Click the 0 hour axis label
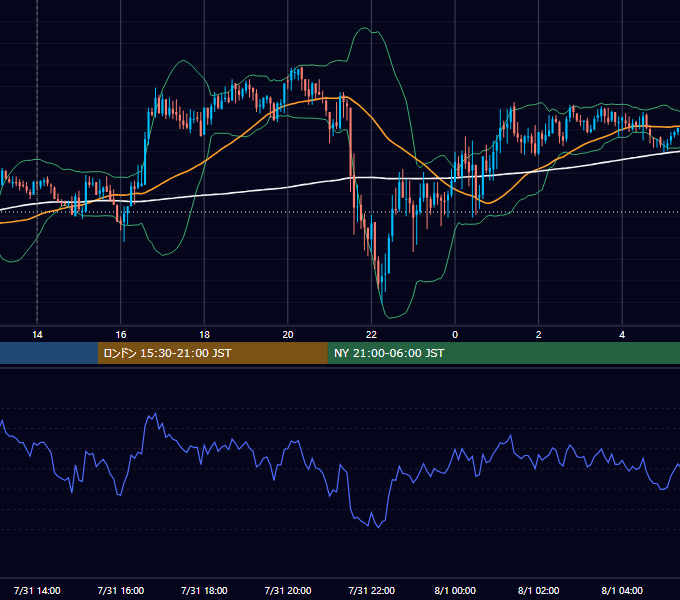 455,335
